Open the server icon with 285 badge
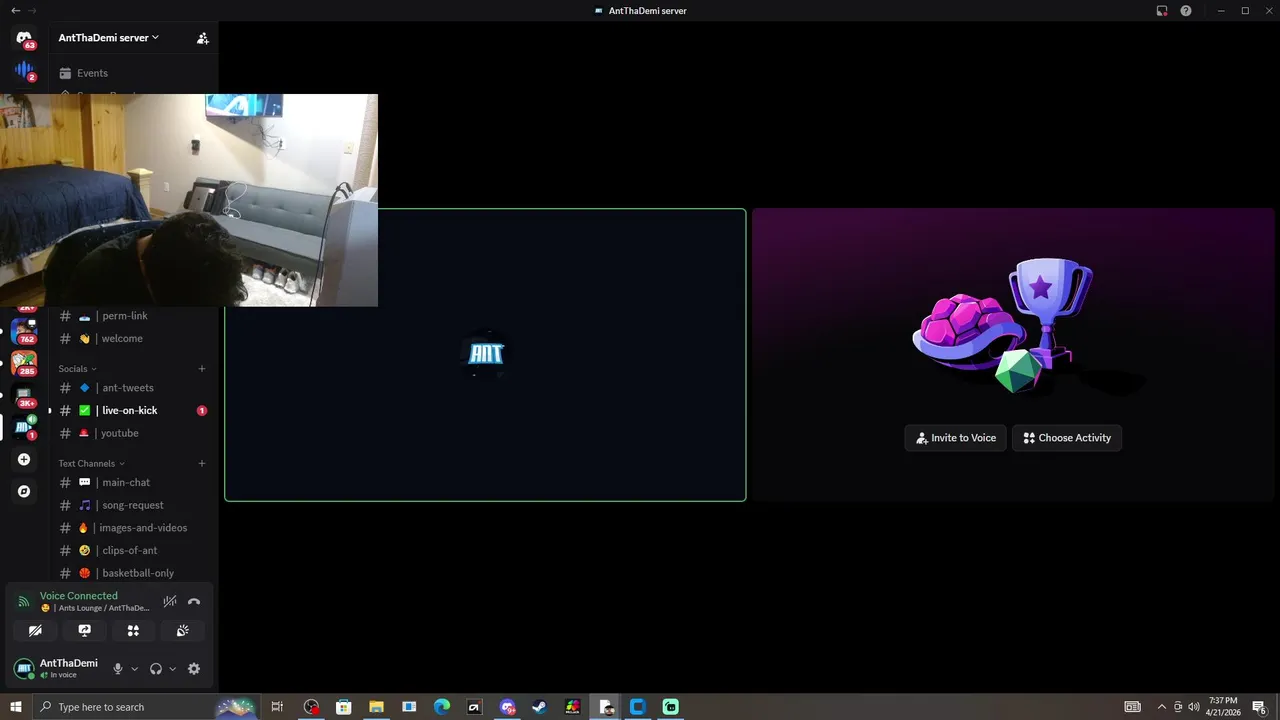Viewport: 1280px width, 720px height. tap(24, 363)
